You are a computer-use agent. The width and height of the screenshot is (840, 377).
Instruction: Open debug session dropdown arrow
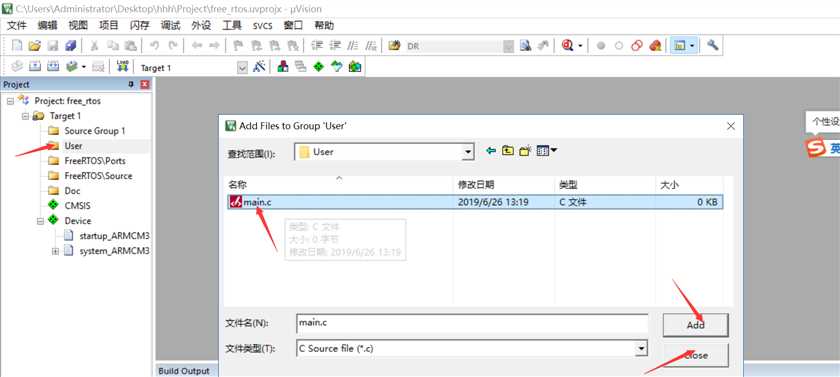[580, 47]
